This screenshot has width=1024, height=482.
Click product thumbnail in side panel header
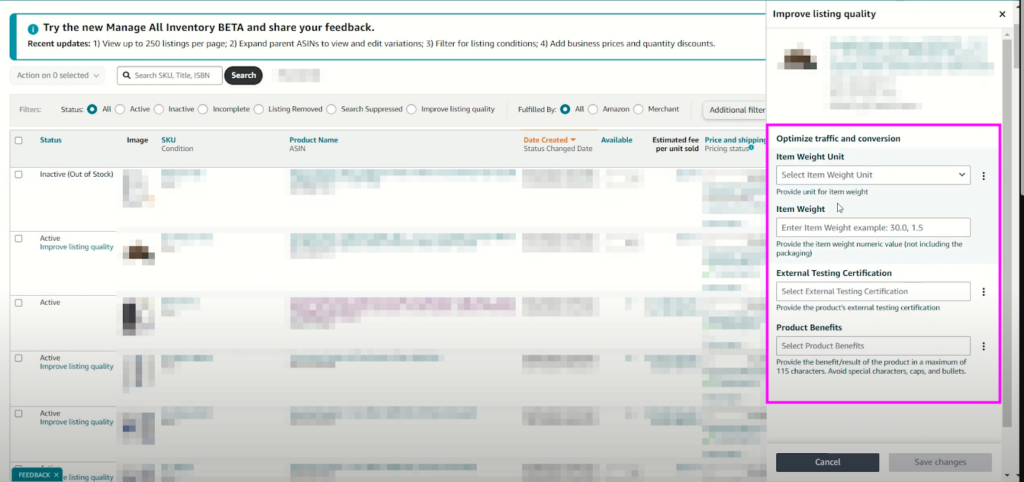pyautogui.click(x=797, y=59)
